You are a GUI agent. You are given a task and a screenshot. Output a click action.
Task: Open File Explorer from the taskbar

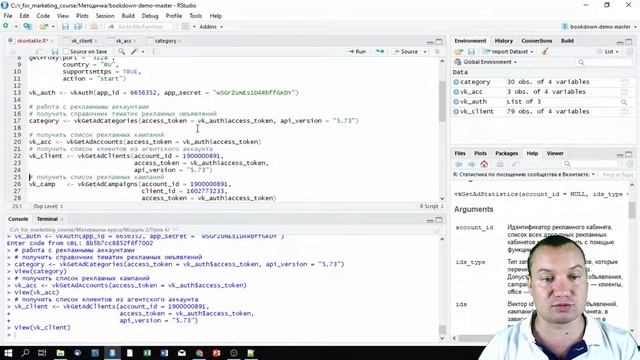60,353
